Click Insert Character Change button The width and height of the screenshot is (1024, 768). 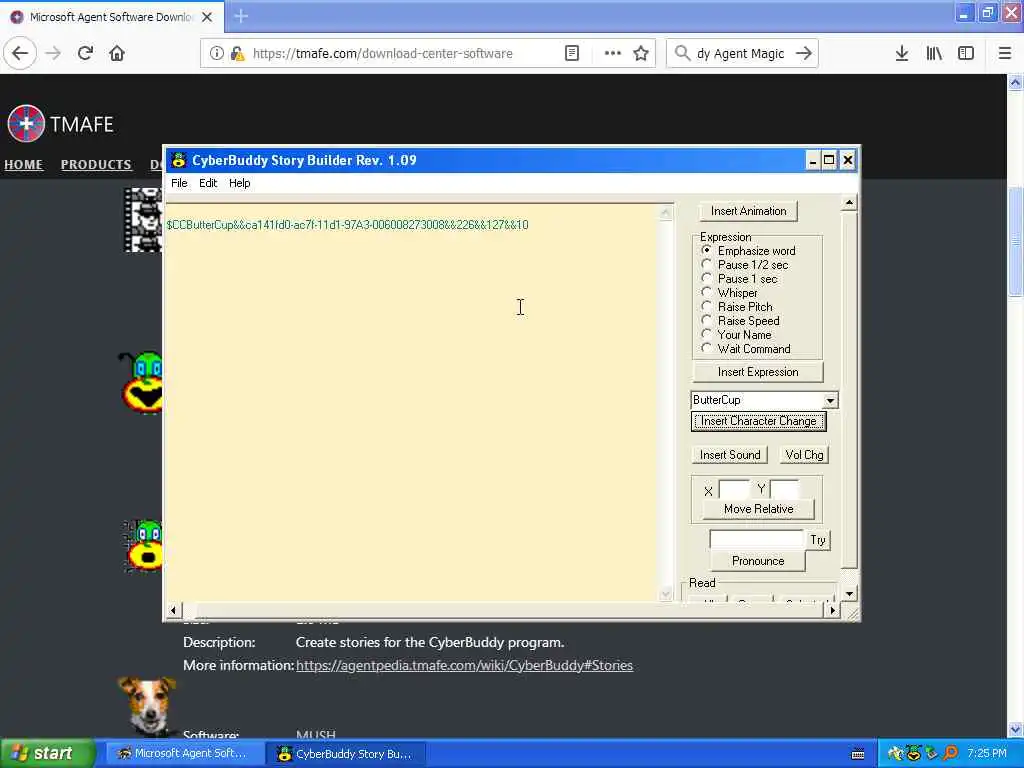[x=758, y=421]
